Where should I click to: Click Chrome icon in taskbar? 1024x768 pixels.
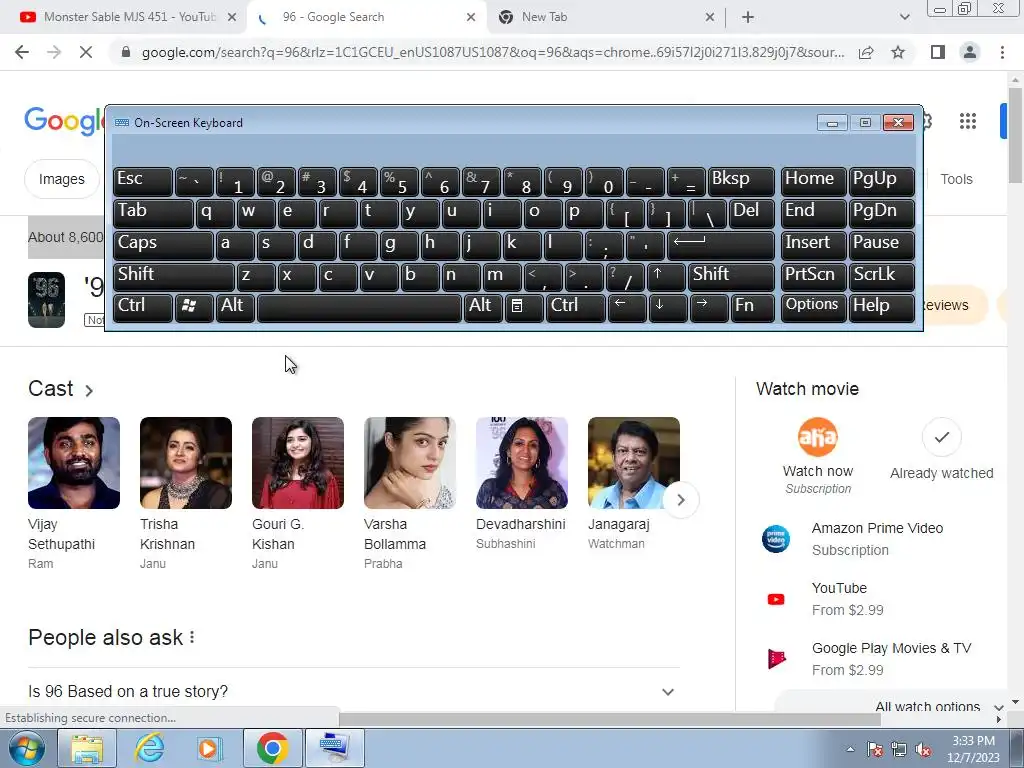coord(272,748)
